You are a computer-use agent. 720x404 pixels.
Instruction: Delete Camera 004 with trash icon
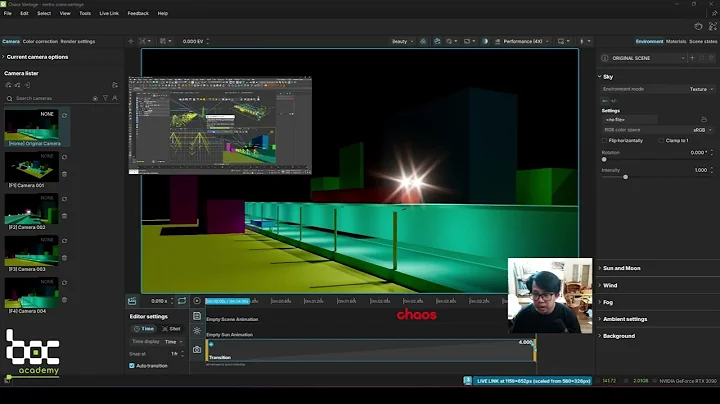pyautogui.click(x=64, y=299)
